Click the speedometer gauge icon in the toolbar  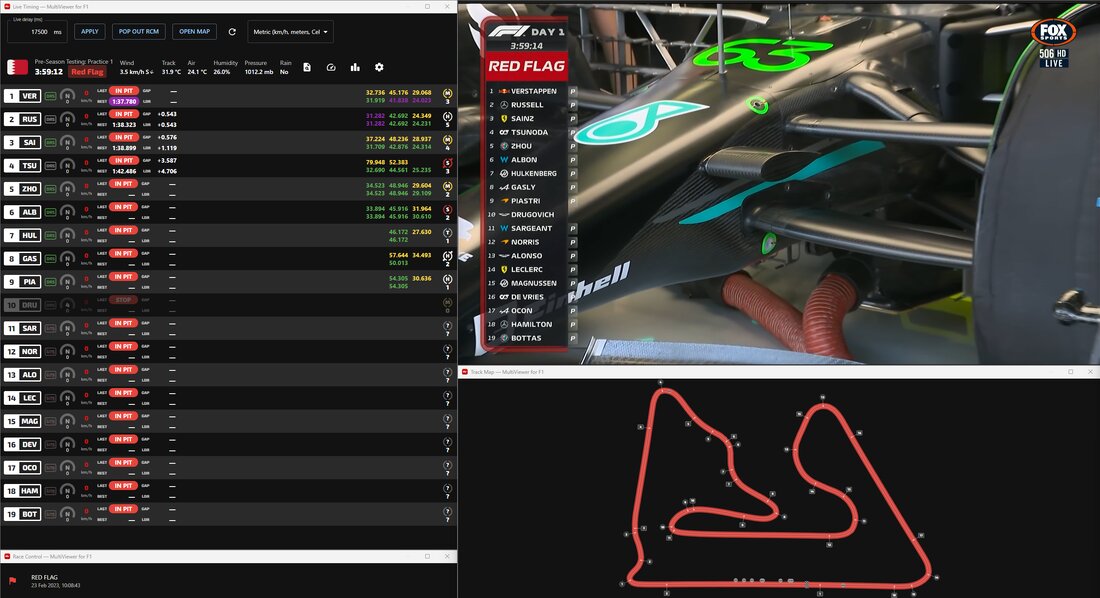coord(332,67)
